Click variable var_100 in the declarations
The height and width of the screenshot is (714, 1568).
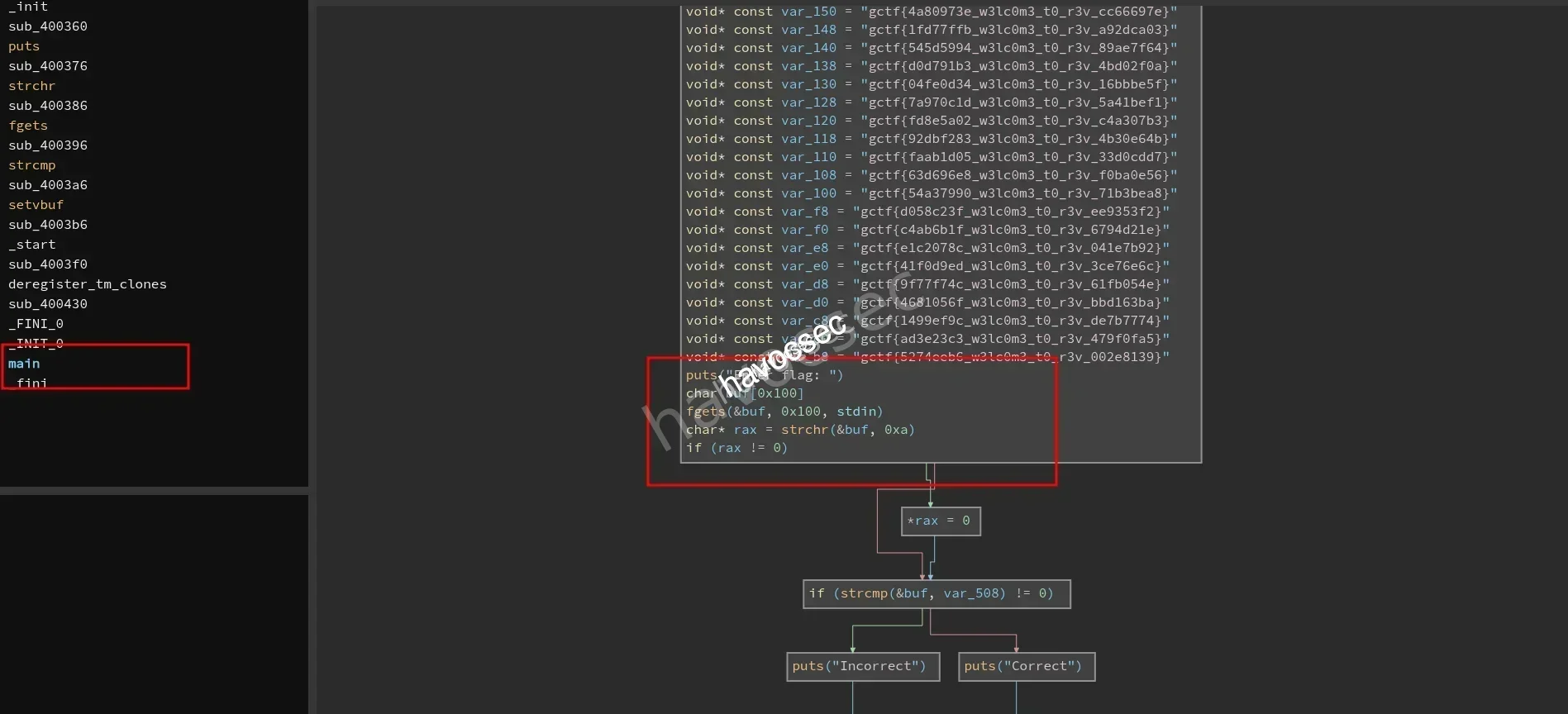pyautogui.click(x=808, y=193)
